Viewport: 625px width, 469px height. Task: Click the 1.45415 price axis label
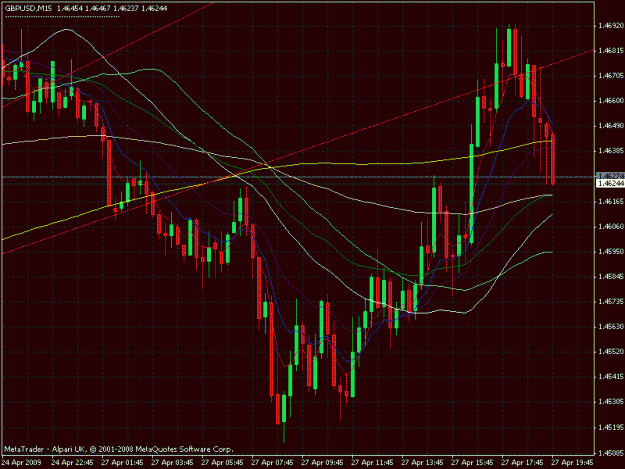click(610, 377)
